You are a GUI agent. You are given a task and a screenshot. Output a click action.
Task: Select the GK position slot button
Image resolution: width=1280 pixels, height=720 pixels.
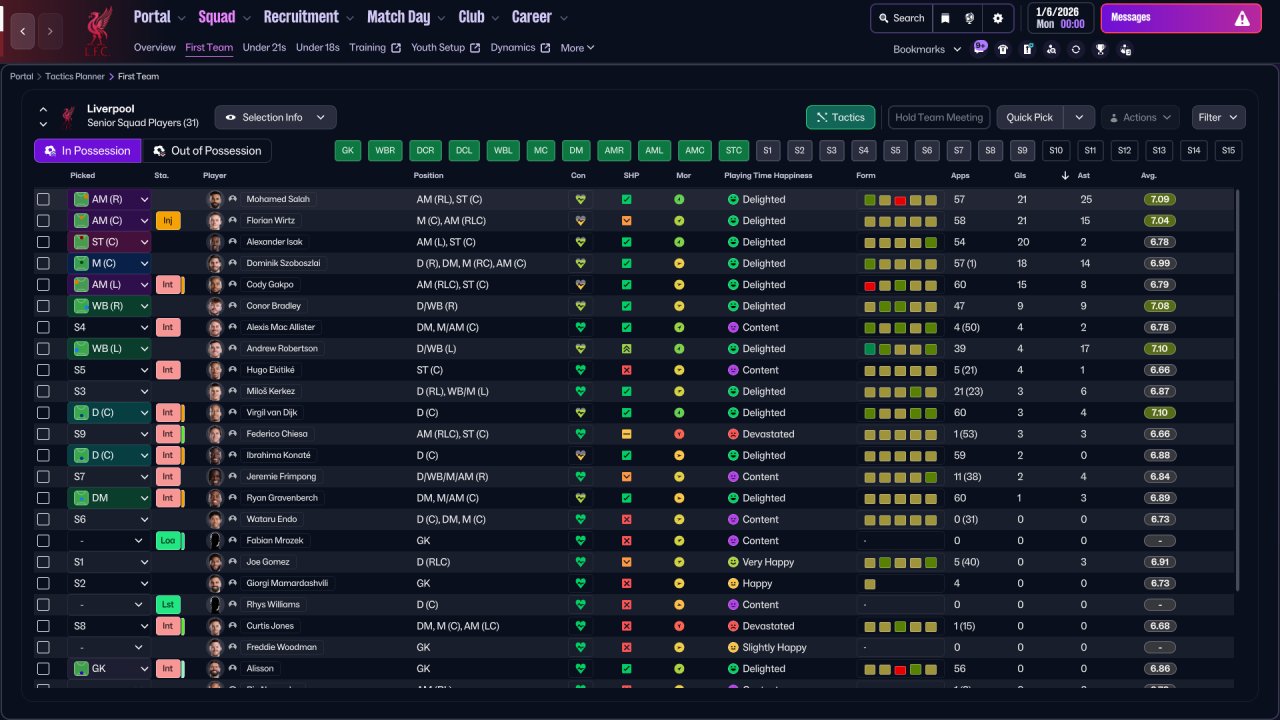click(347, 151)
